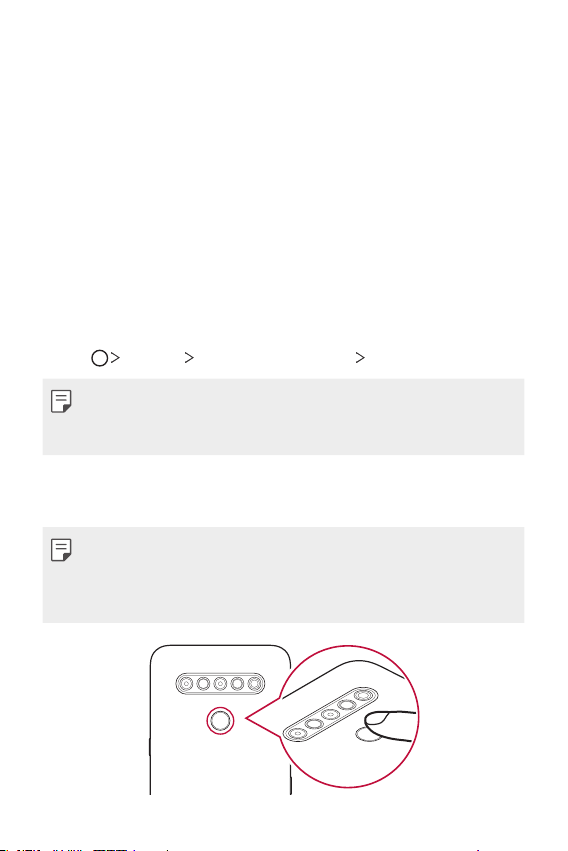Click the leftmost camera lens on the phone back

point(186,684)
